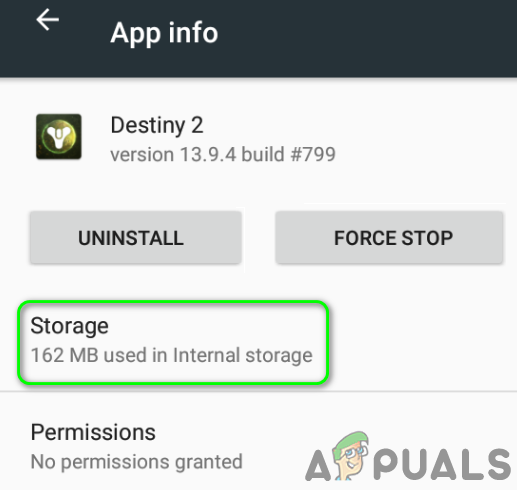Image resolution: width=517 pixels, height=490 pixels.
Task: Go back using the header arrow
Action: tap(48, 20)
